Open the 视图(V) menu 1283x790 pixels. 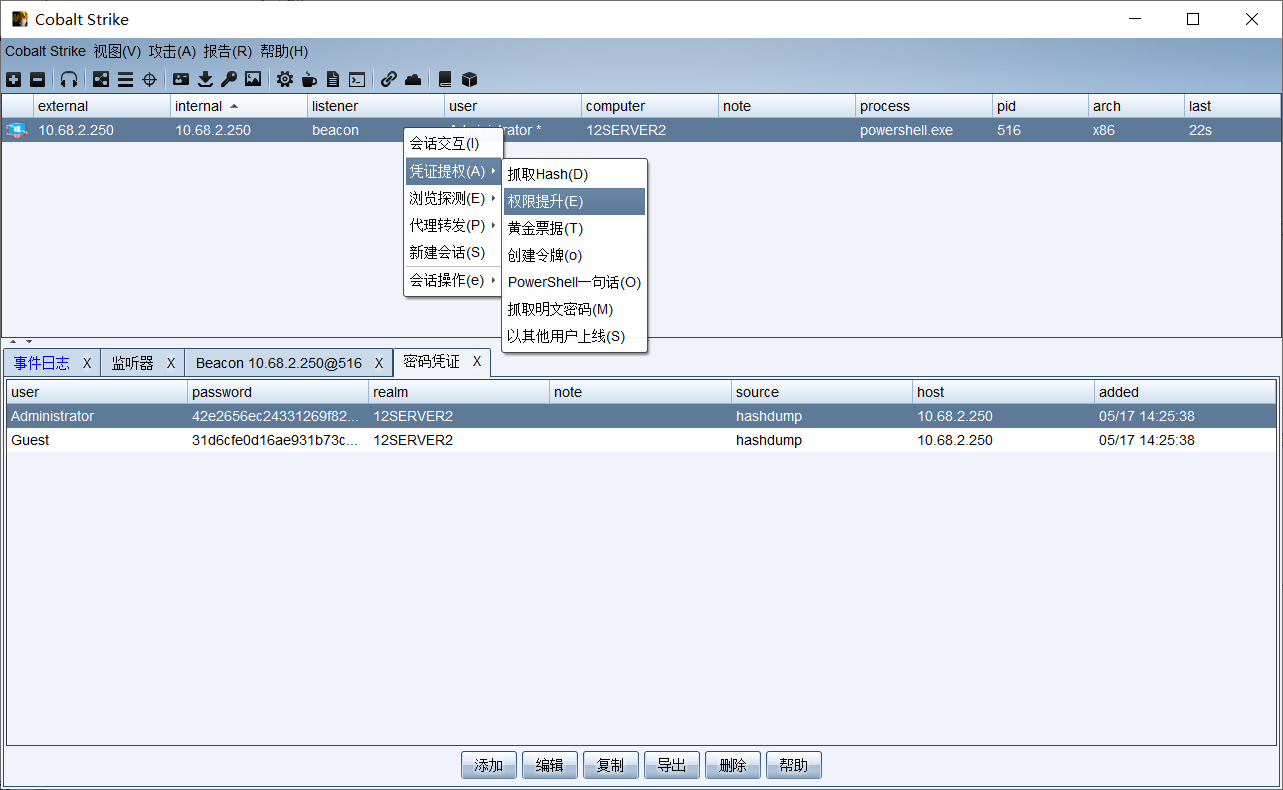click(x=117, y=51)
